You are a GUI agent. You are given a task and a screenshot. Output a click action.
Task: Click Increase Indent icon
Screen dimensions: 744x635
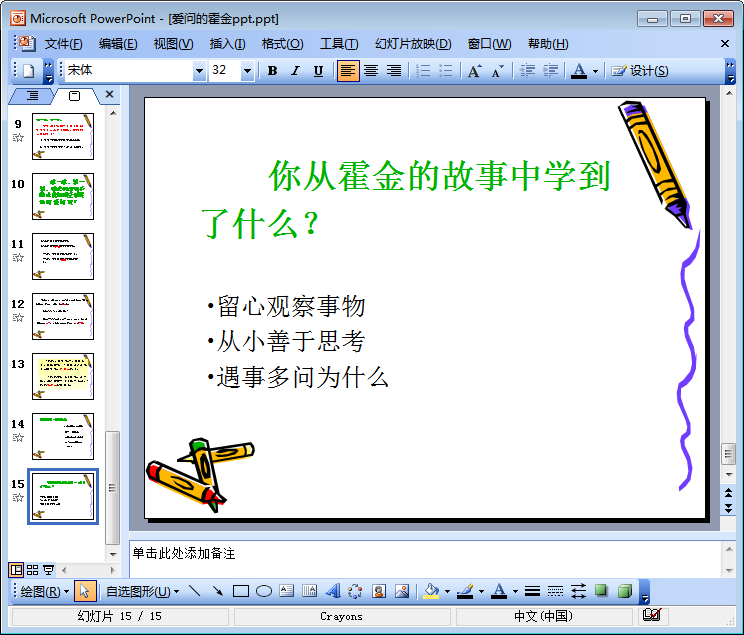click(x=550, y=71)
